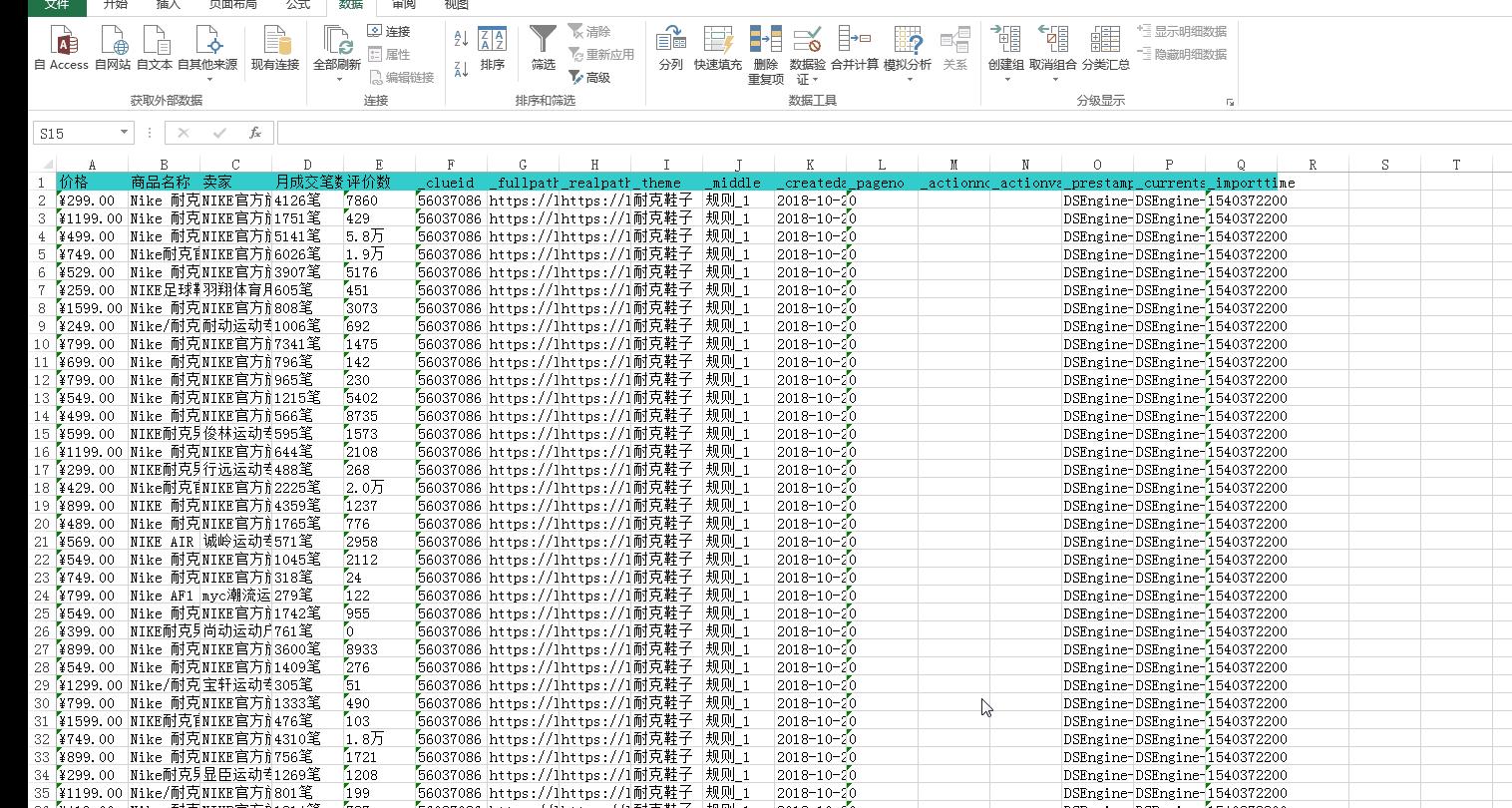Click the formula bar confirm checkmark
This screenshot has width=1512, height=808.
[x=219, y=133]
